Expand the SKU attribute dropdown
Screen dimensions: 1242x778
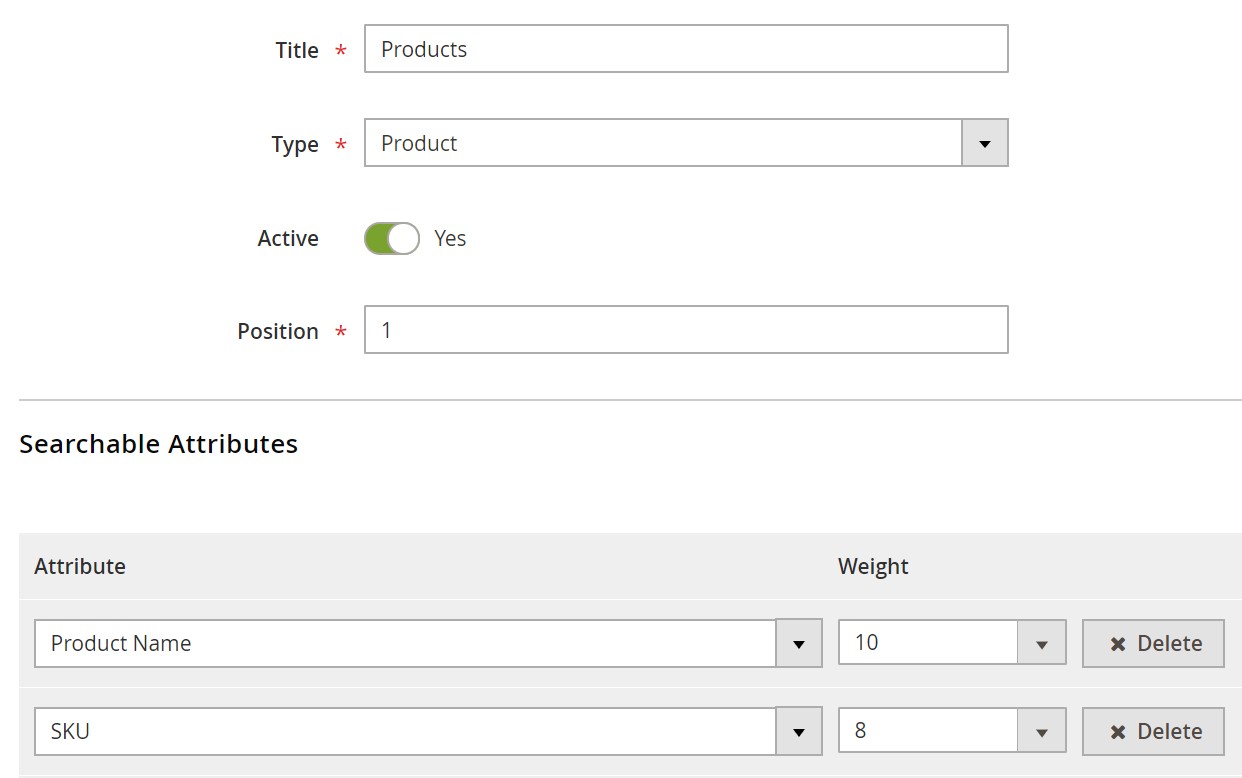tap(405, 731)
